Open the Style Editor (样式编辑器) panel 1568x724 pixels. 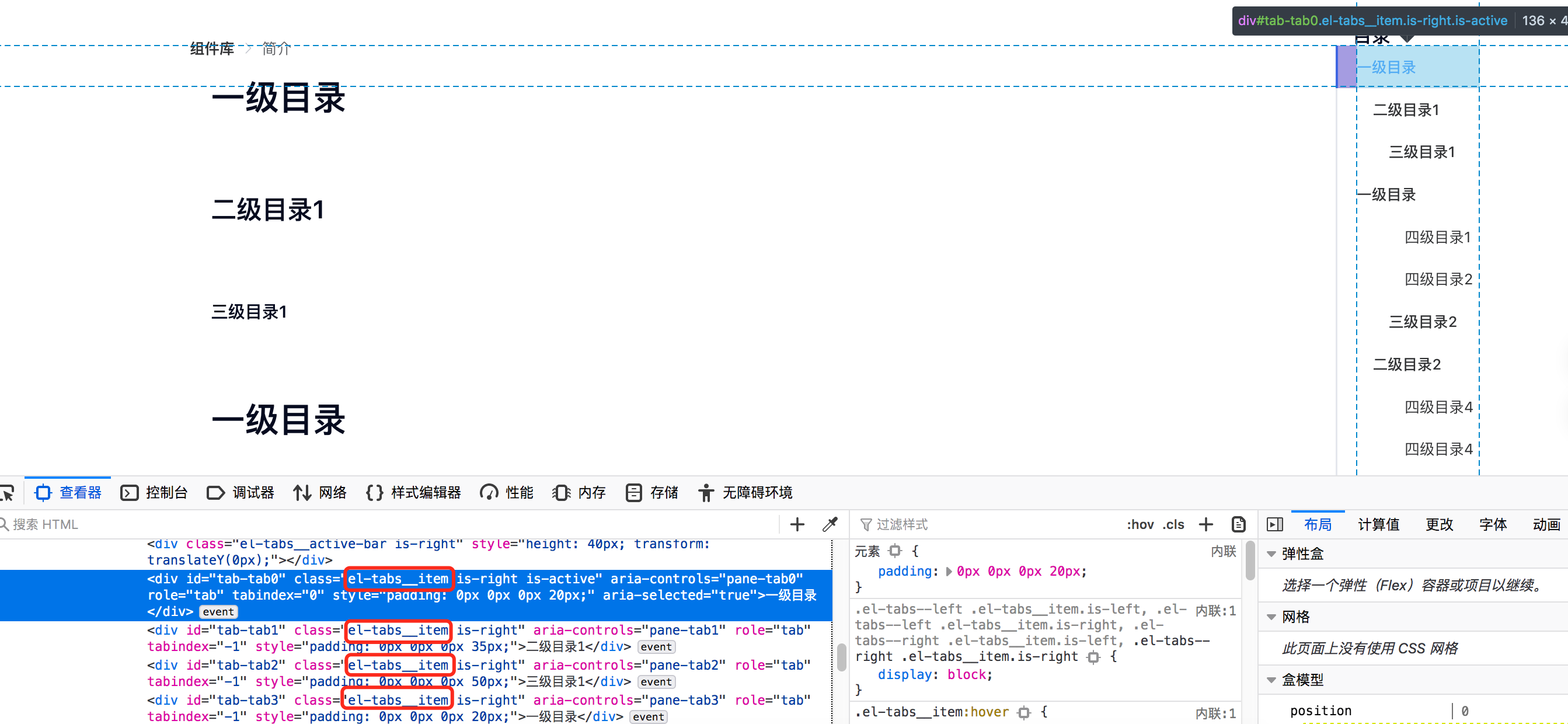point(413,492)
